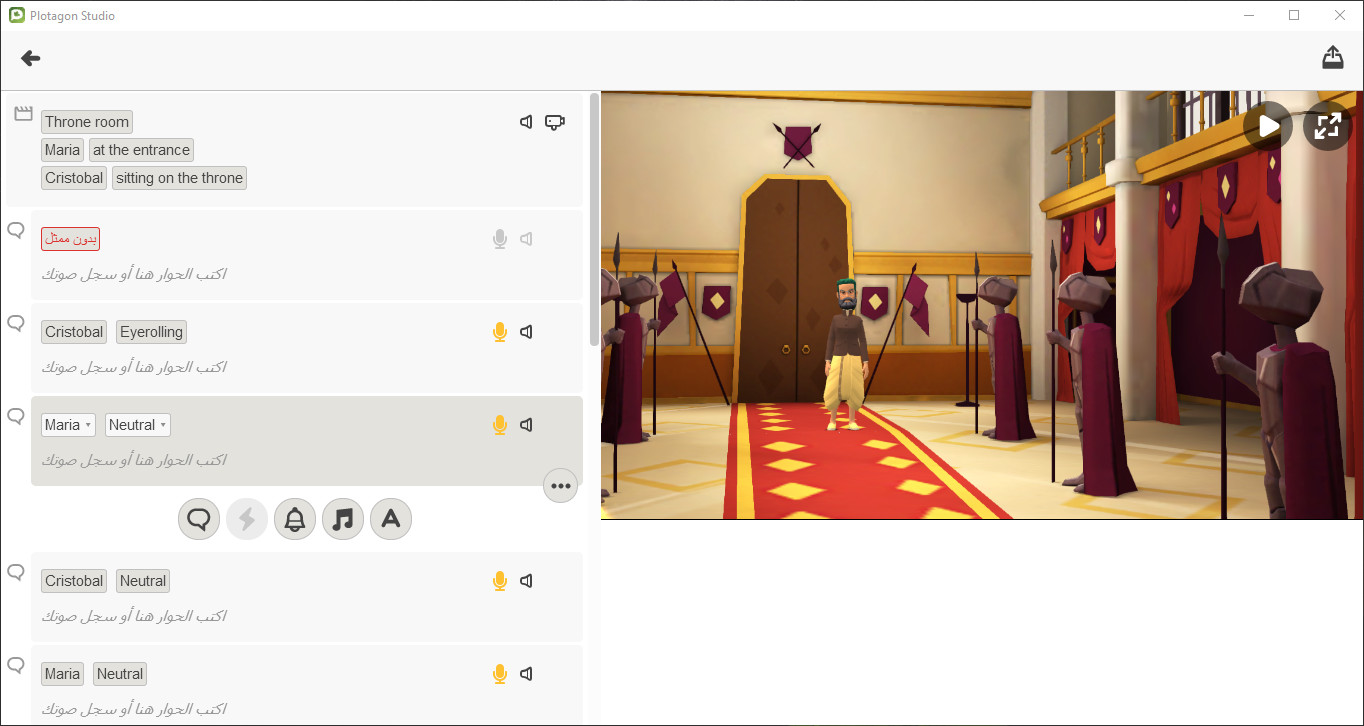The width and height of the screenshot is (1364, 726).
Task: Go back using the left arrow icon
Action: click(x=31, y=59)
